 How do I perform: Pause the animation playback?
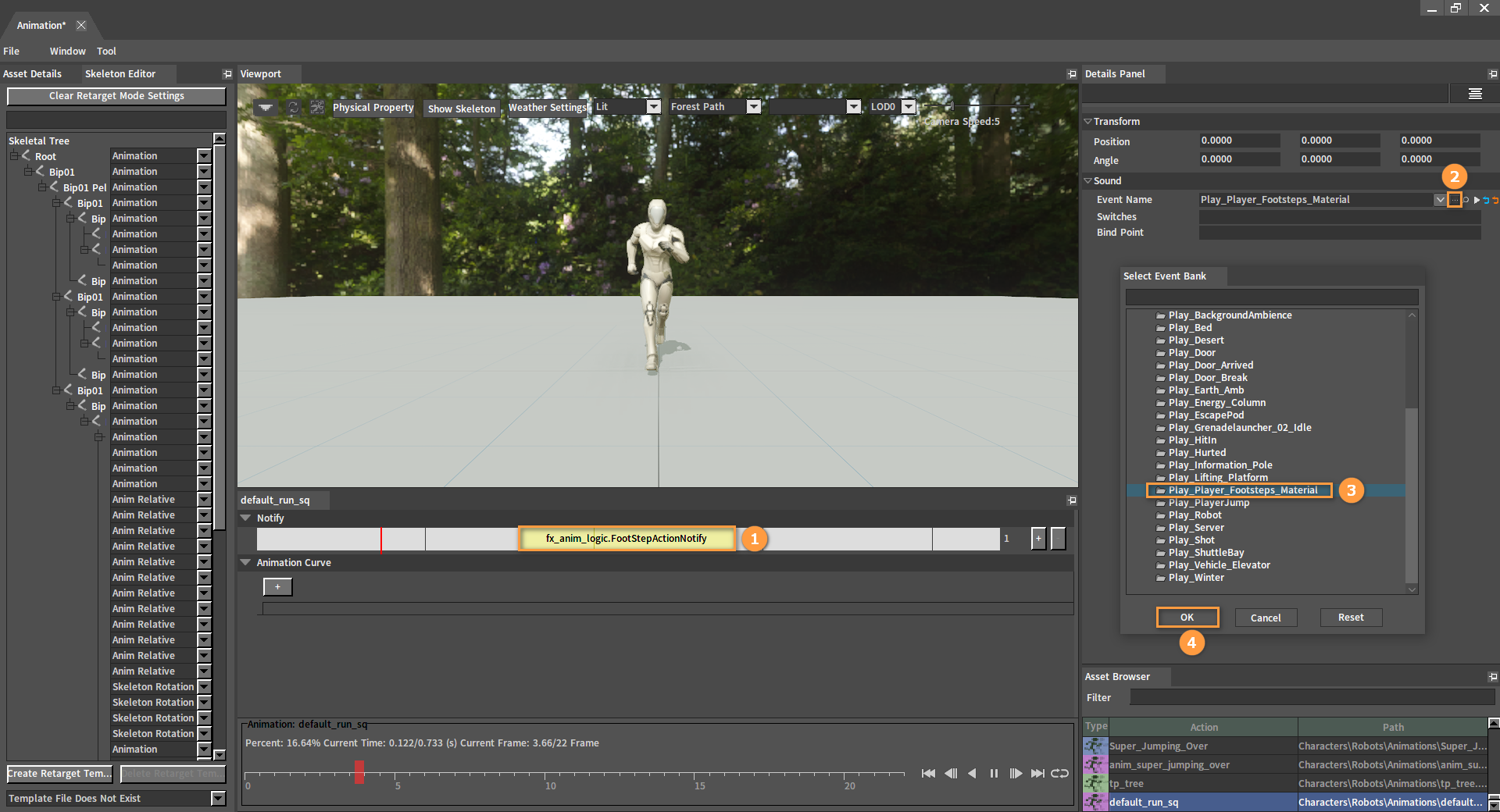point(994,774)
